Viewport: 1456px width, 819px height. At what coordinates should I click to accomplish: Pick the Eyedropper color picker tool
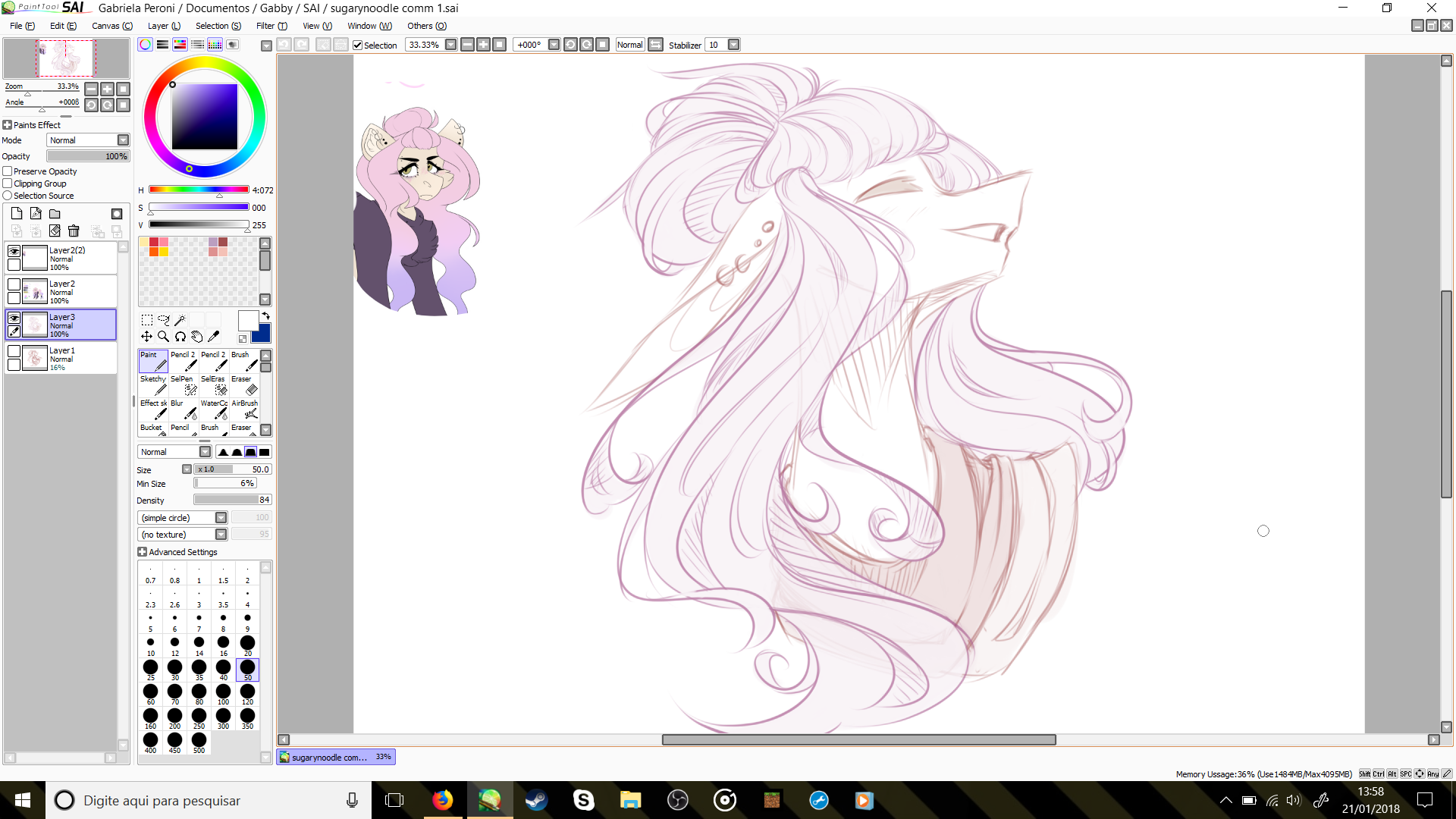(214, 337)
